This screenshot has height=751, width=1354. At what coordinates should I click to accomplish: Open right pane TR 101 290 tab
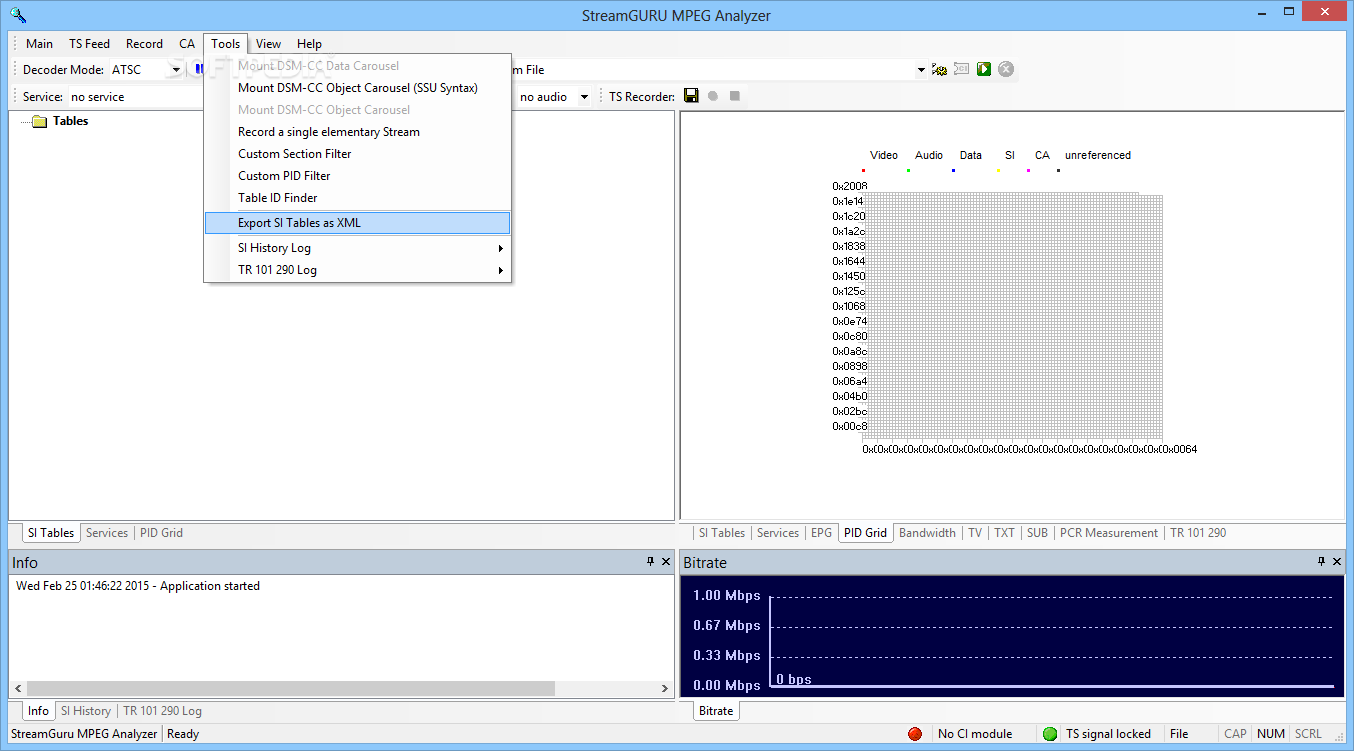pos(1198,533)
